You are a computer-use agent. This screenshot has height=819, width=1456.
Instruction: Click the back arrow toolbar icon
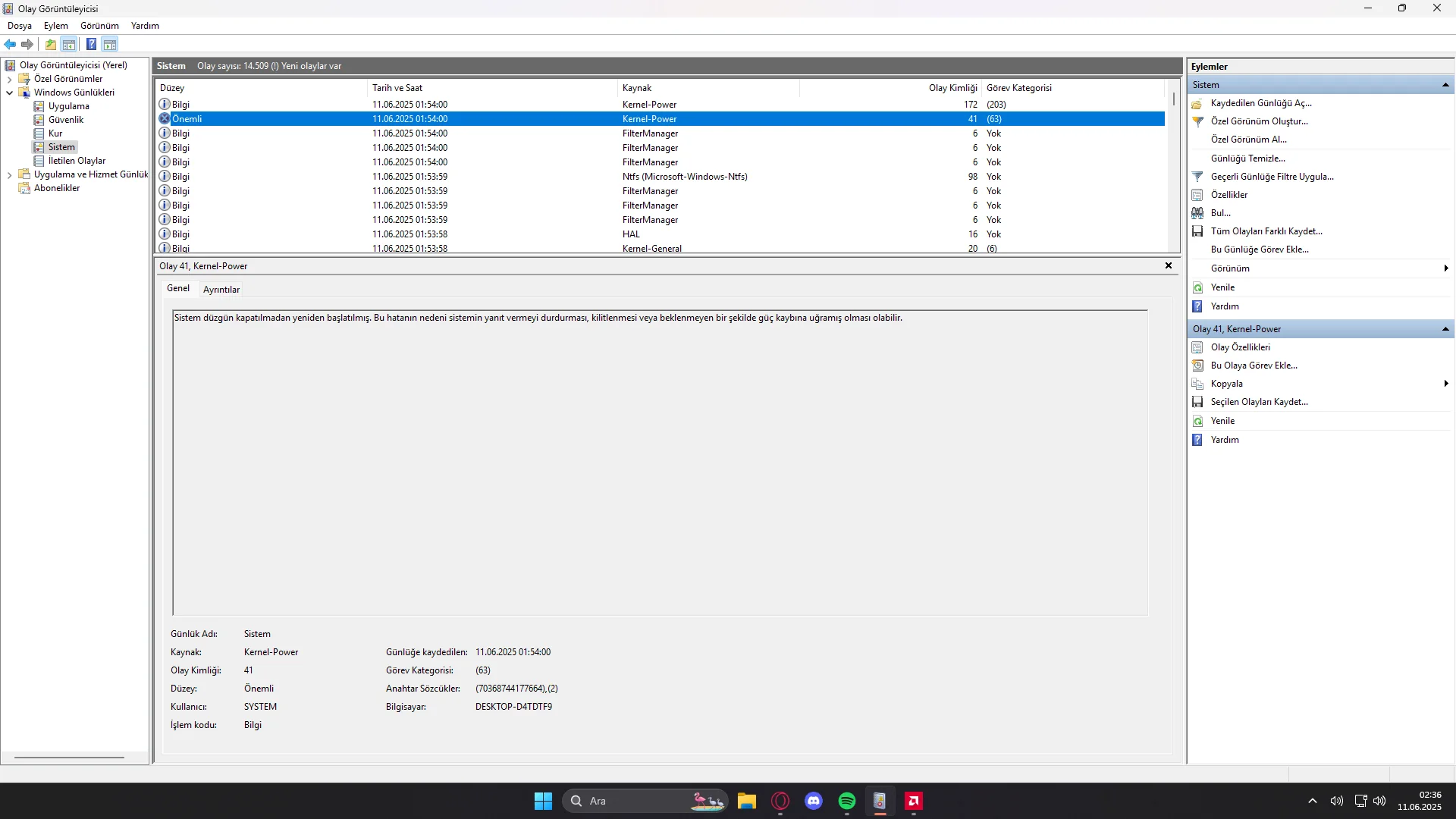point(10,45)
